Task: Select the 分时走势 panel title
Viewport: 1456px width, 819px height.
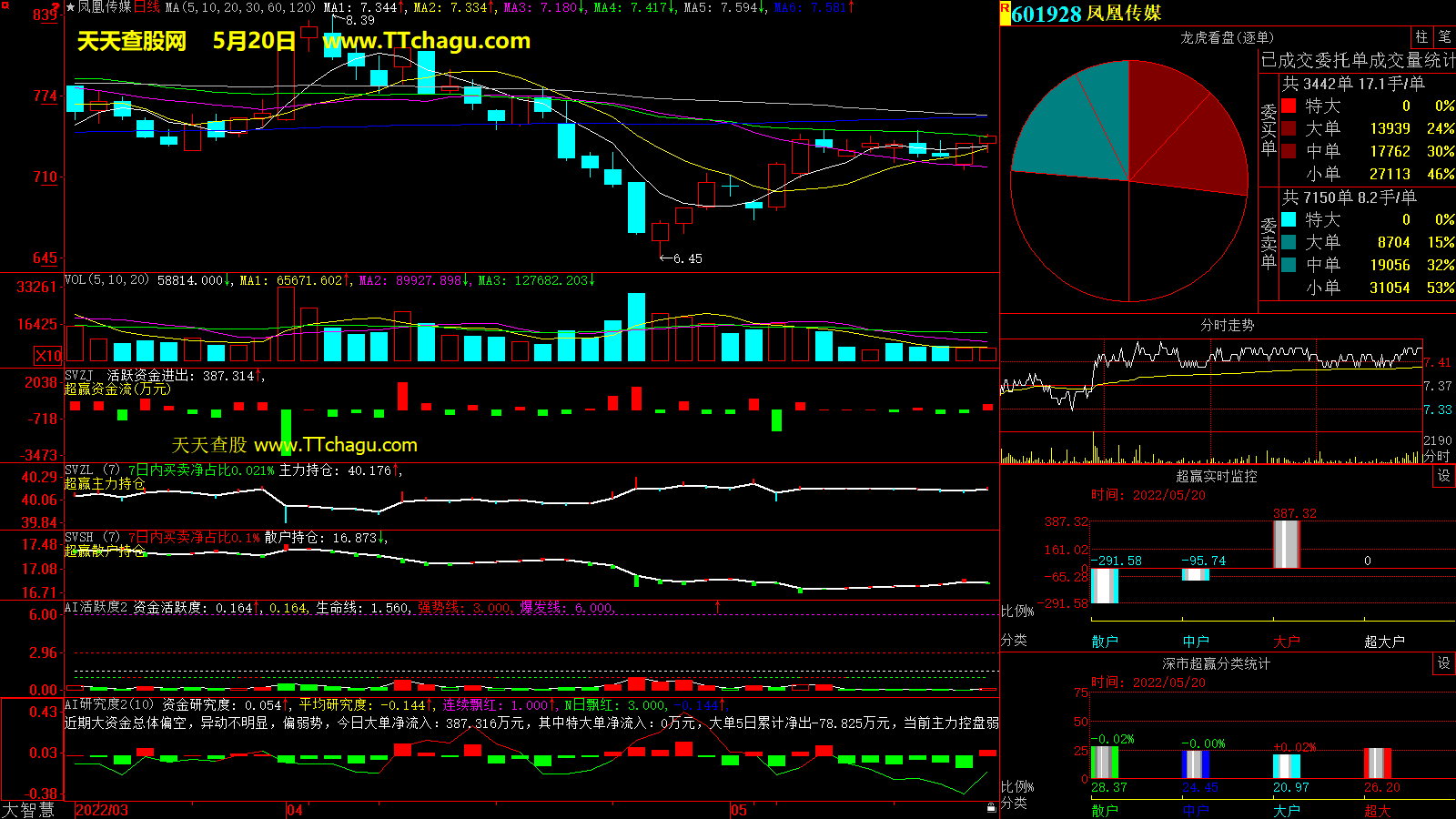Action: click(1227, 325)
